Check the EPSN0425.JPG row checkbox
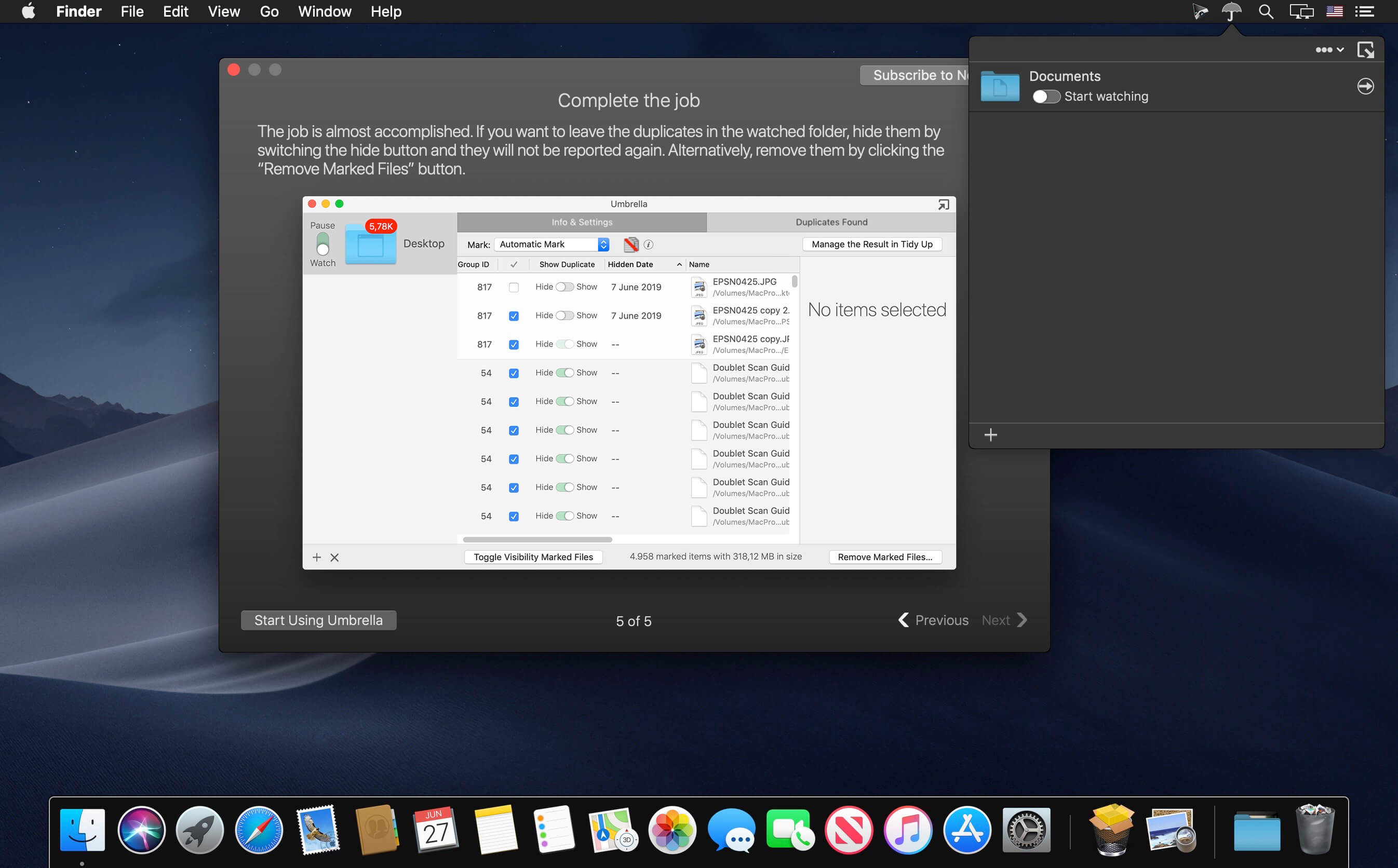This screenshot has width=1398, height=868. [x=513, y=287]
